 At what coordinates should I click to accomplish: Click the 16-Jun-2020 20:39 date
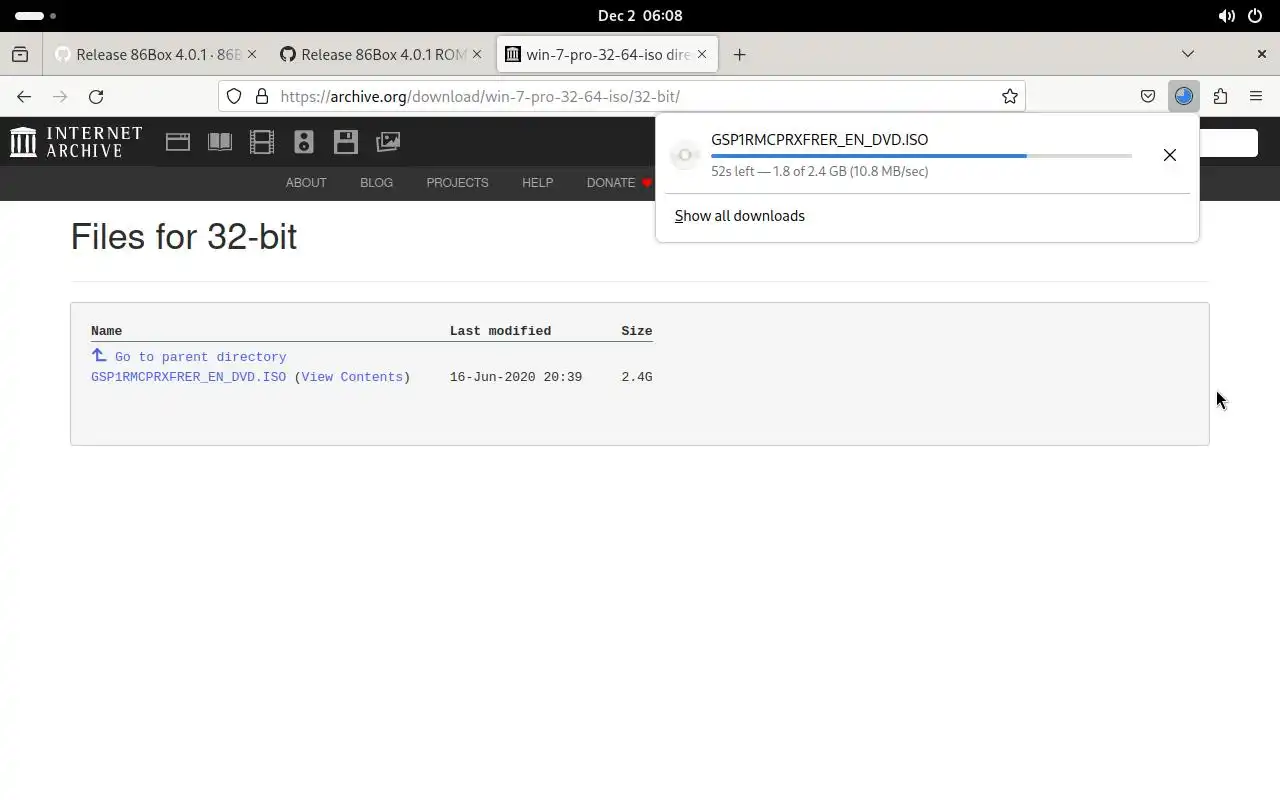tap(516, 377)
